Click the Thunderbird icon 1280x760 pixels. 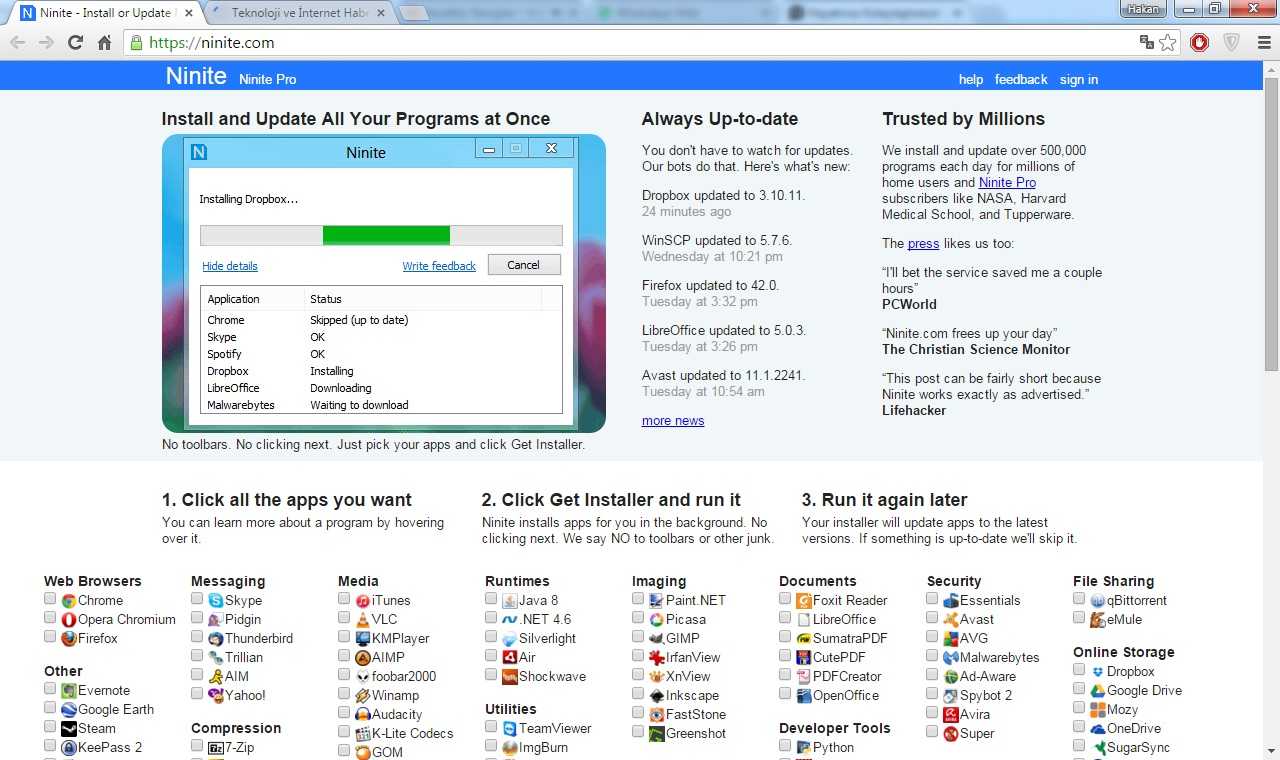pyautogui.click(x=216, y=639)
